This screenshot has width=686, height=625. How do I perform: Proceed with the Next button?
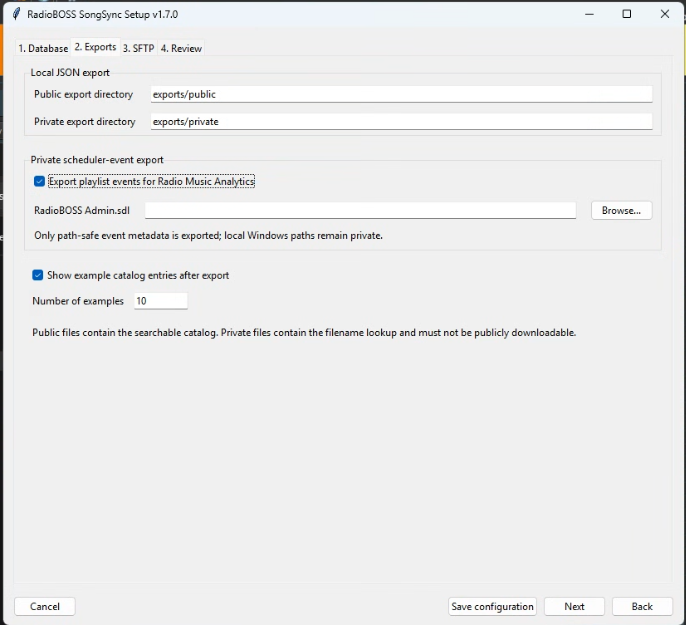pos(574,606)
